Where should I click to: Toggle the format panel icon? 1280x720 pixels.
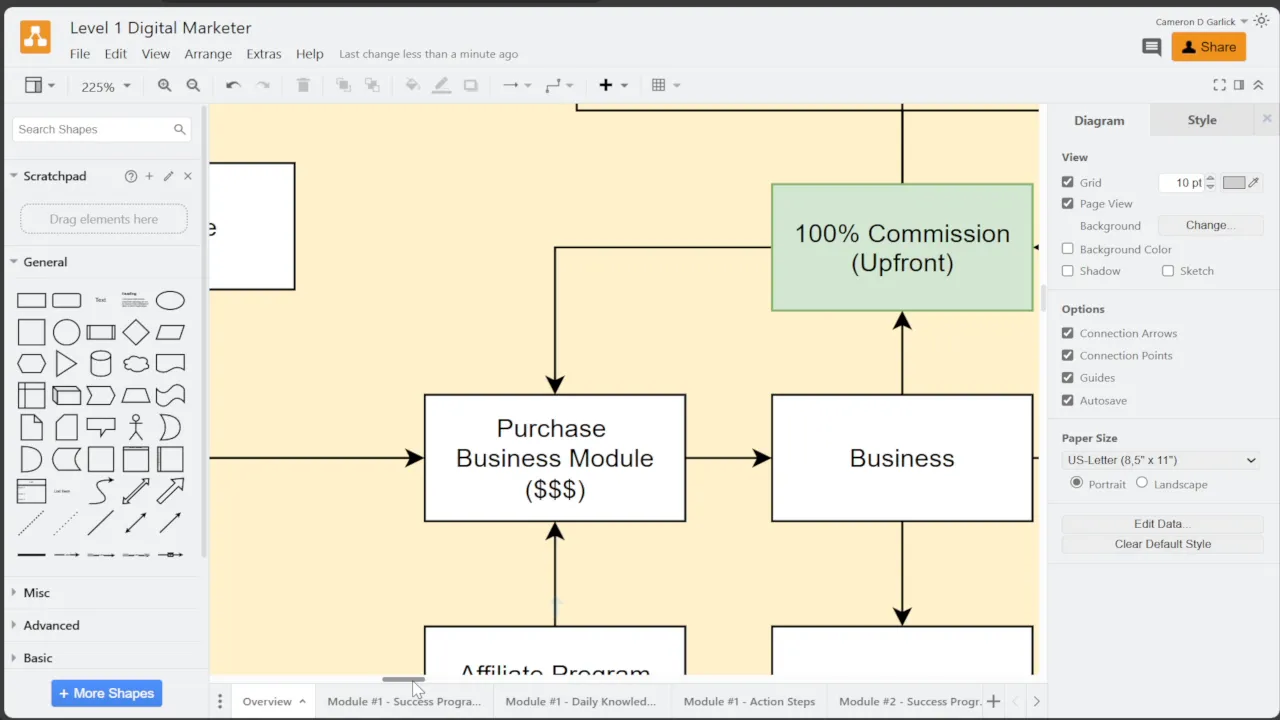click(x=1239, y=86)
